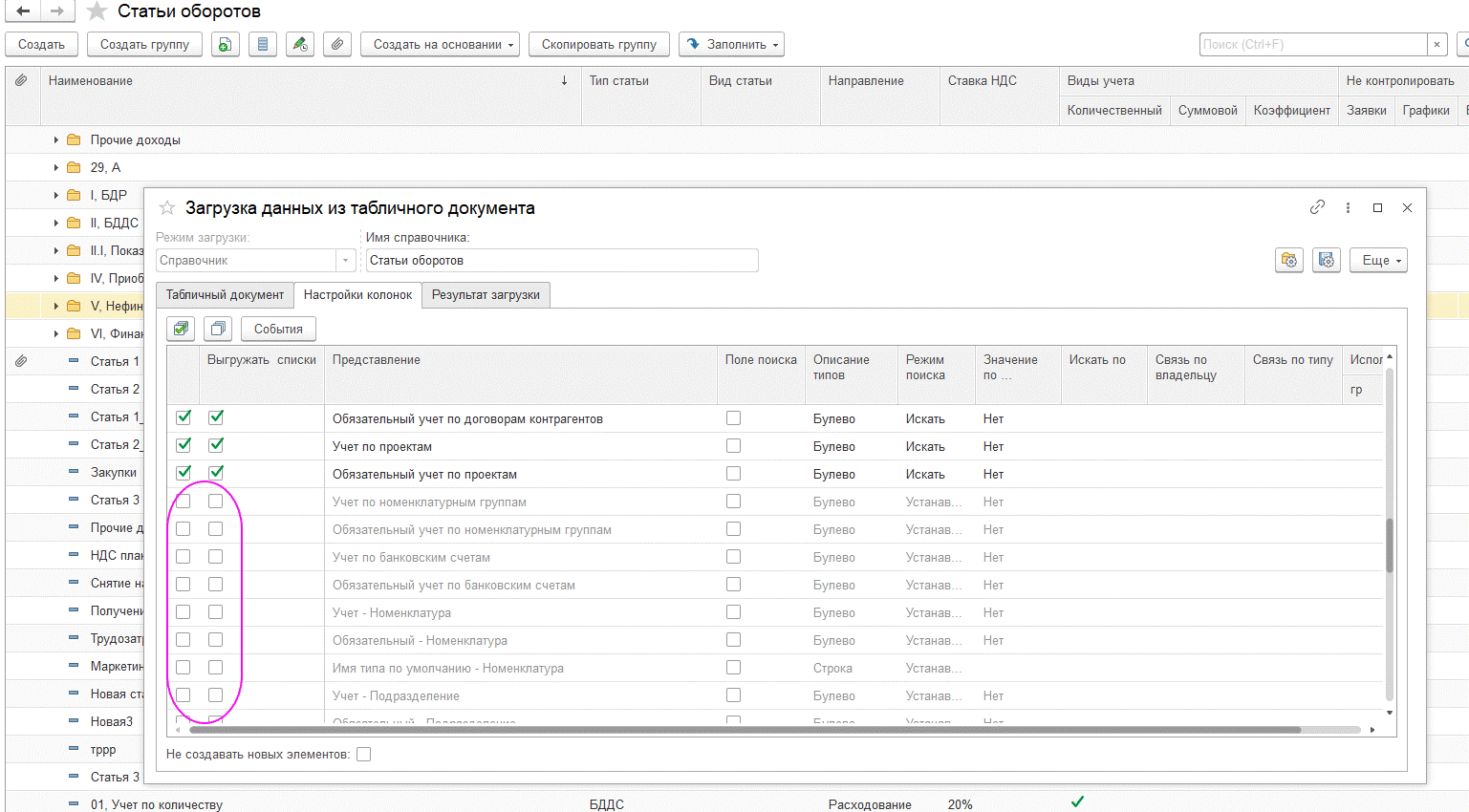This screenshot has width=1469, height=812.
Task: Click the green checkmark in 01, Учет row
Action: pos(1077,802)
